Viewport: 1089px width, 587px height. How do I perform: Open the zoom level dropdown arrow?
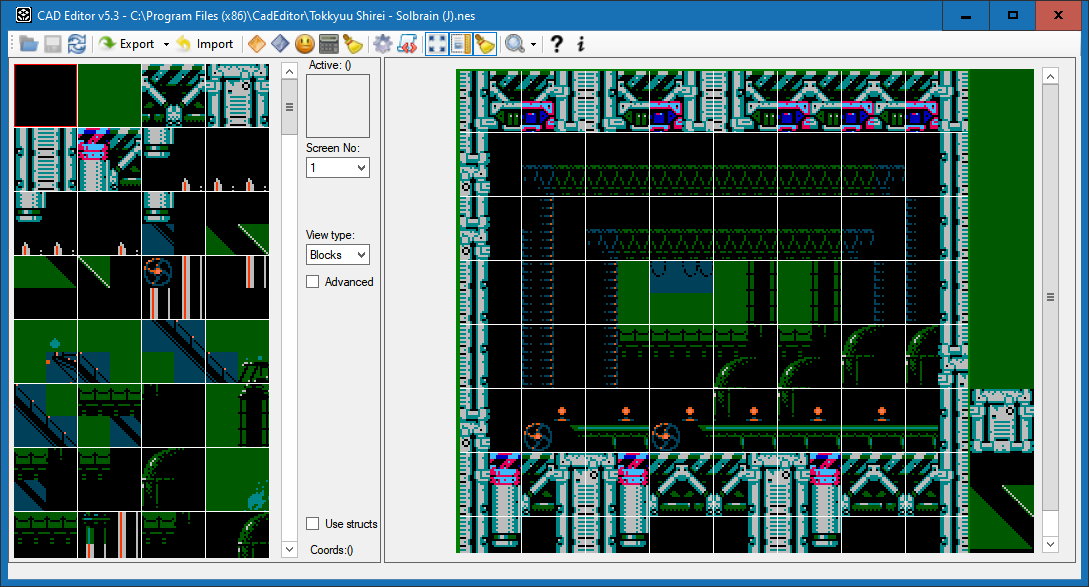tap(533, 44)
